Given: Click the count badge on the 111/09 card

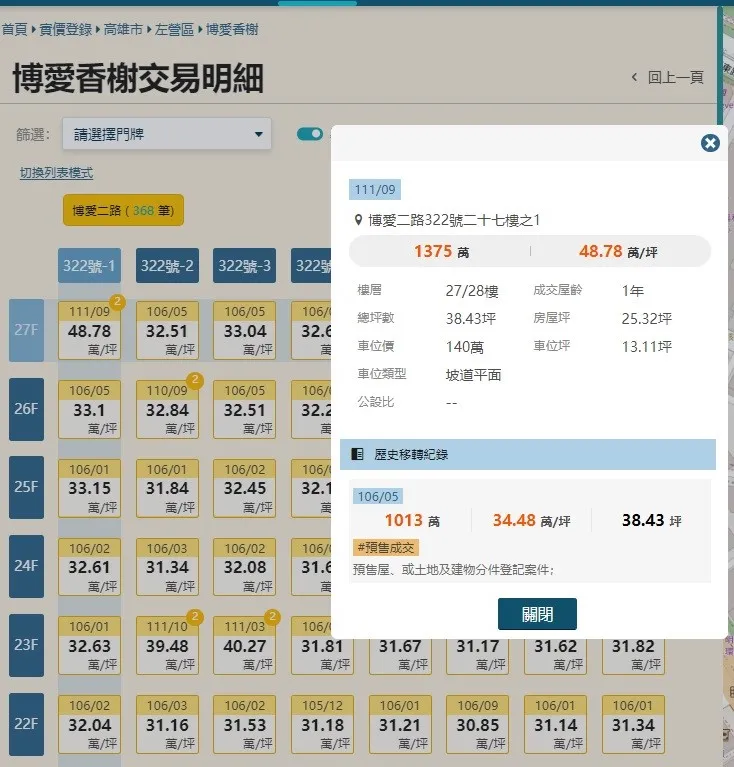Looking at the screenshot, I should (117, 302).
